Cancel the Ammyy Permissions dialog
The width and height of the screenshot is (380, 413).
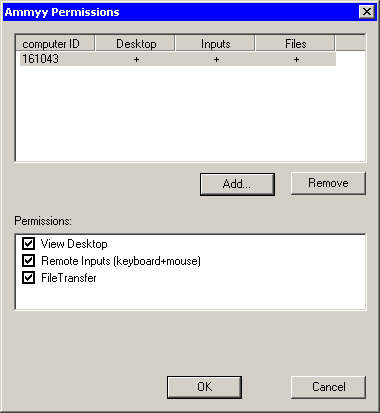[328, 387]
